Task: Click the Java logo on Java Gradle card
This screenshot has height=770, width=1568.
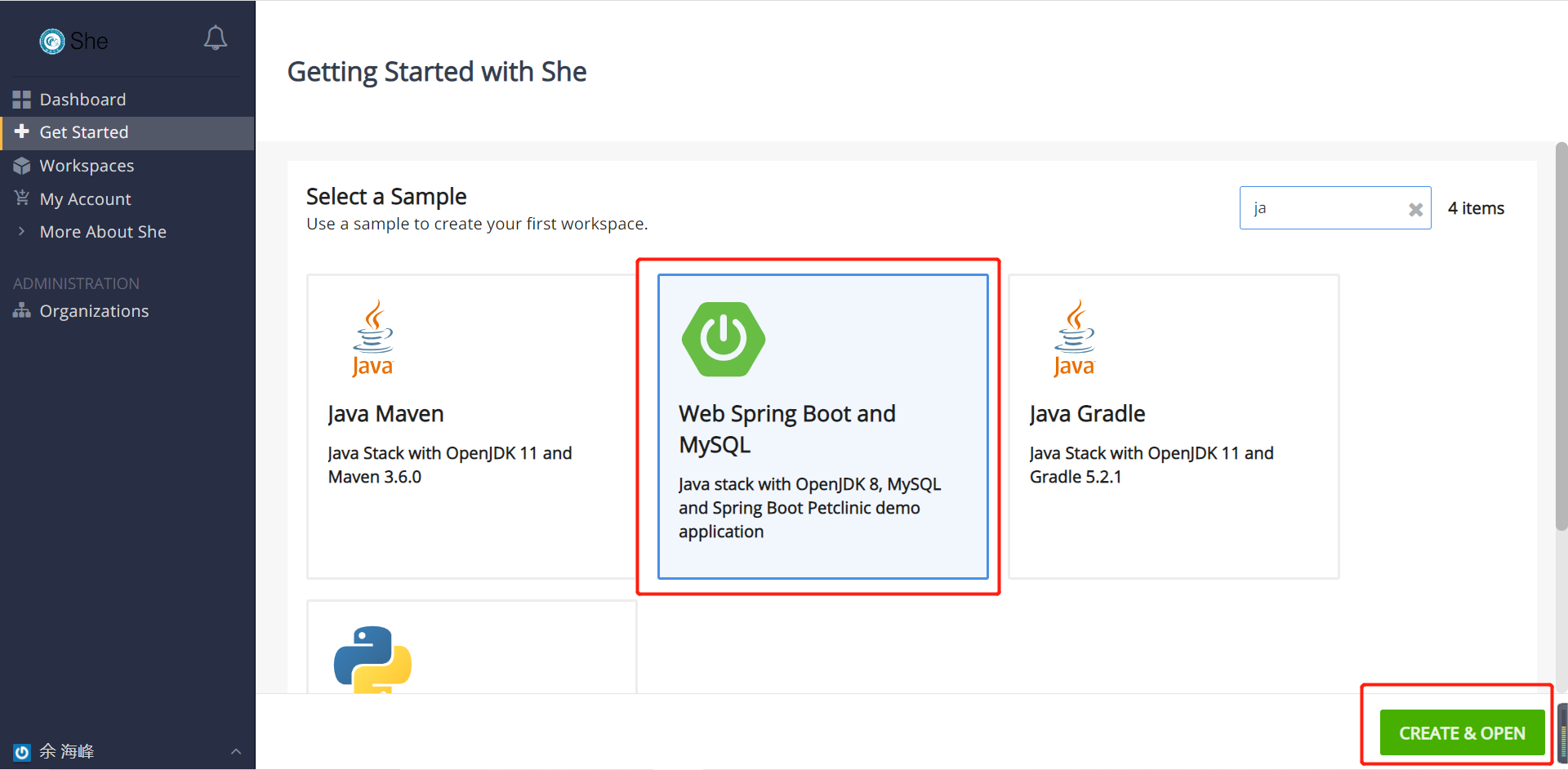Action: pos(1075,338)
